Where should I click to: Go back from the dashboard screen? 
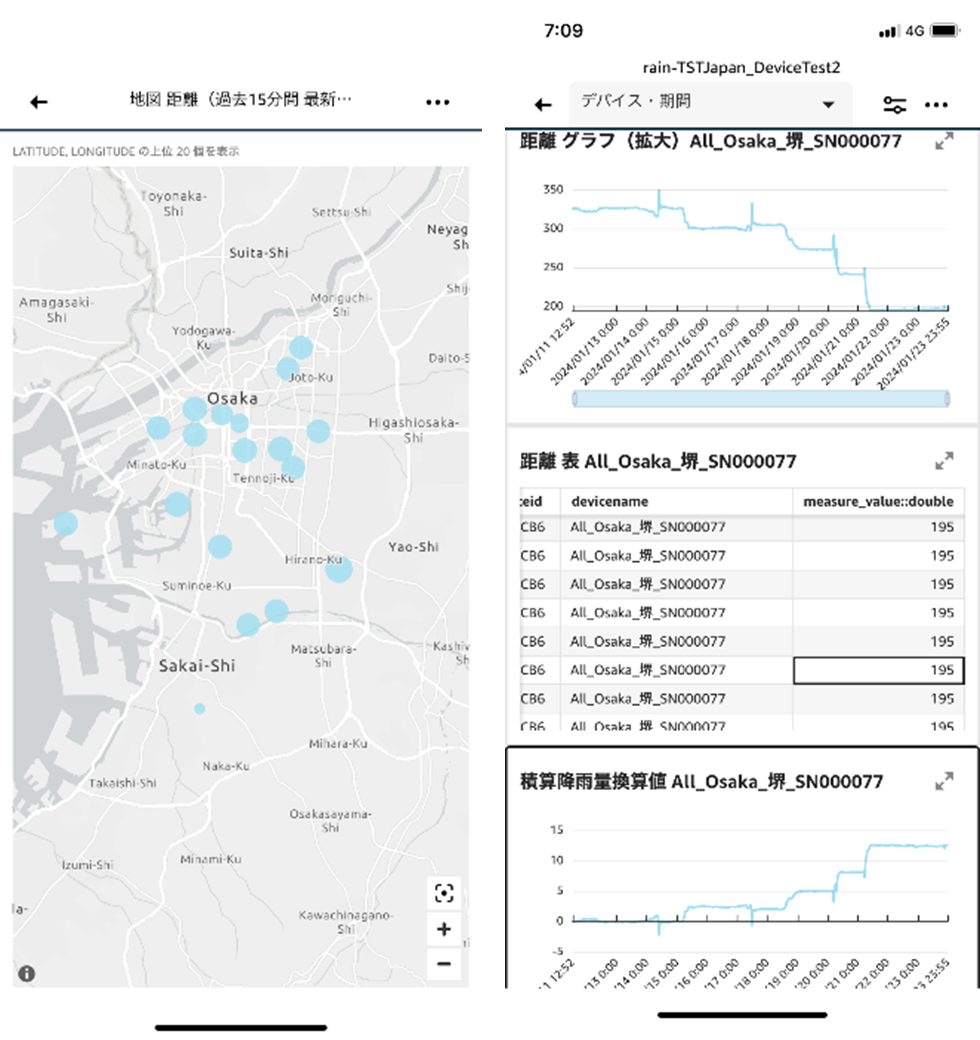tap(543, 105)
